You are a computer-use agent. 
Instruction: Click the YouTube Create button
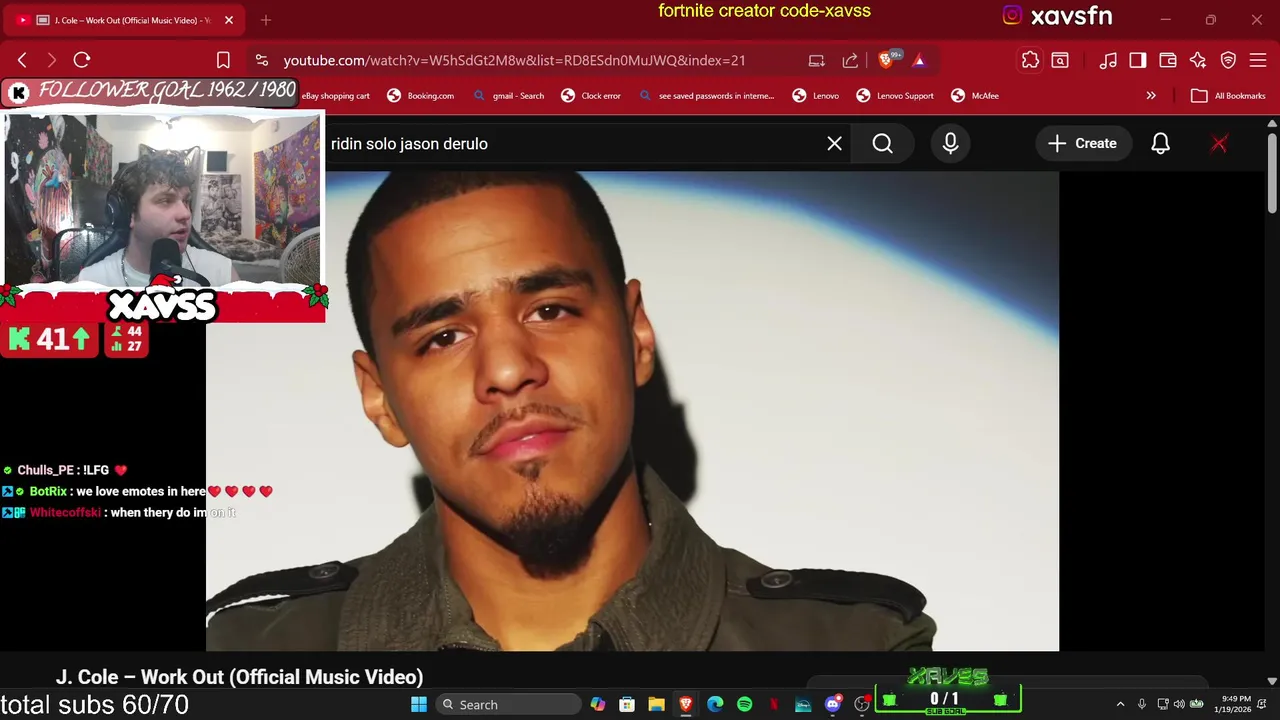1082,144
